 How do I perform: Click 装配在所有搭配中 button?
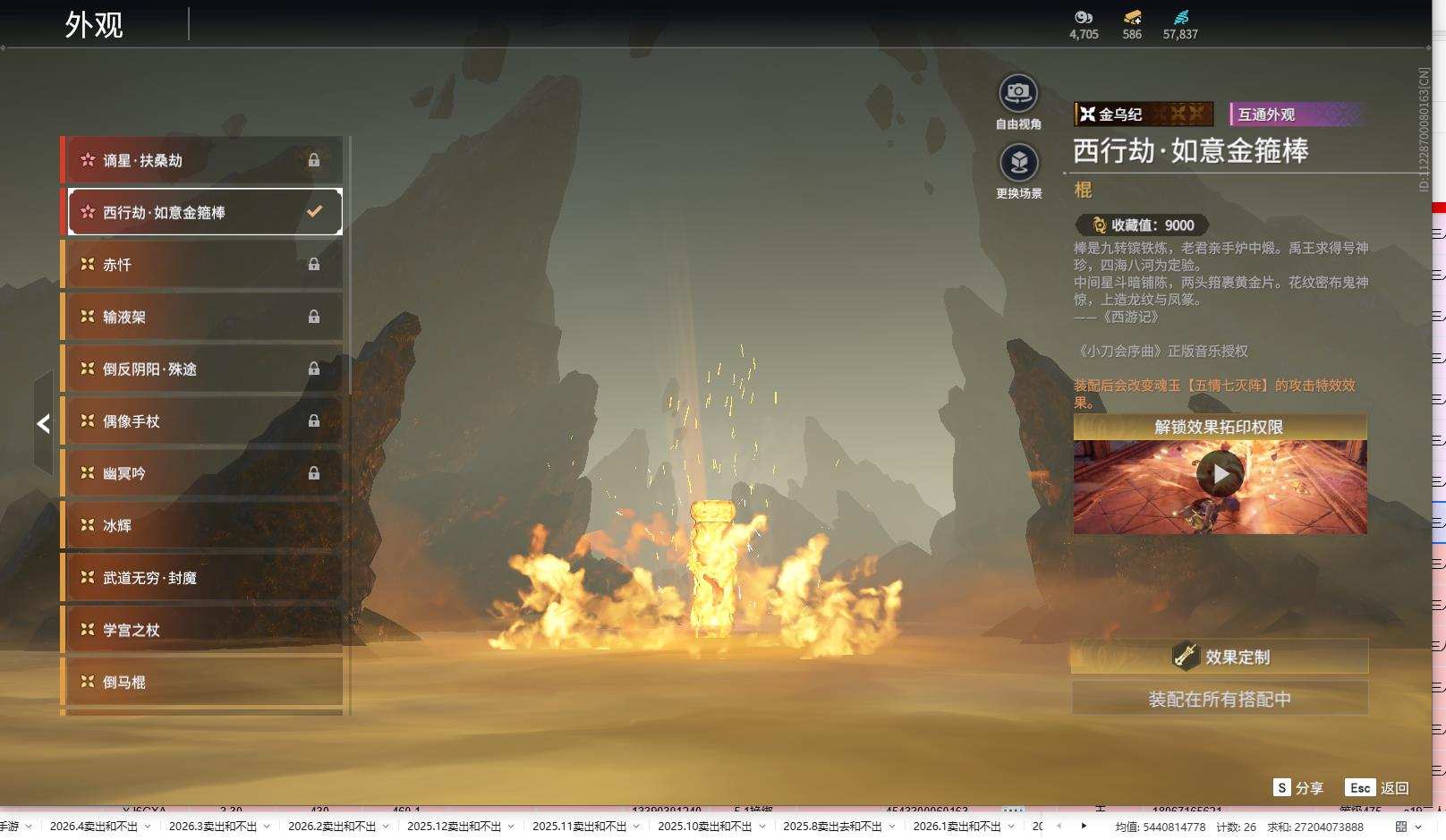point(1220,699)
